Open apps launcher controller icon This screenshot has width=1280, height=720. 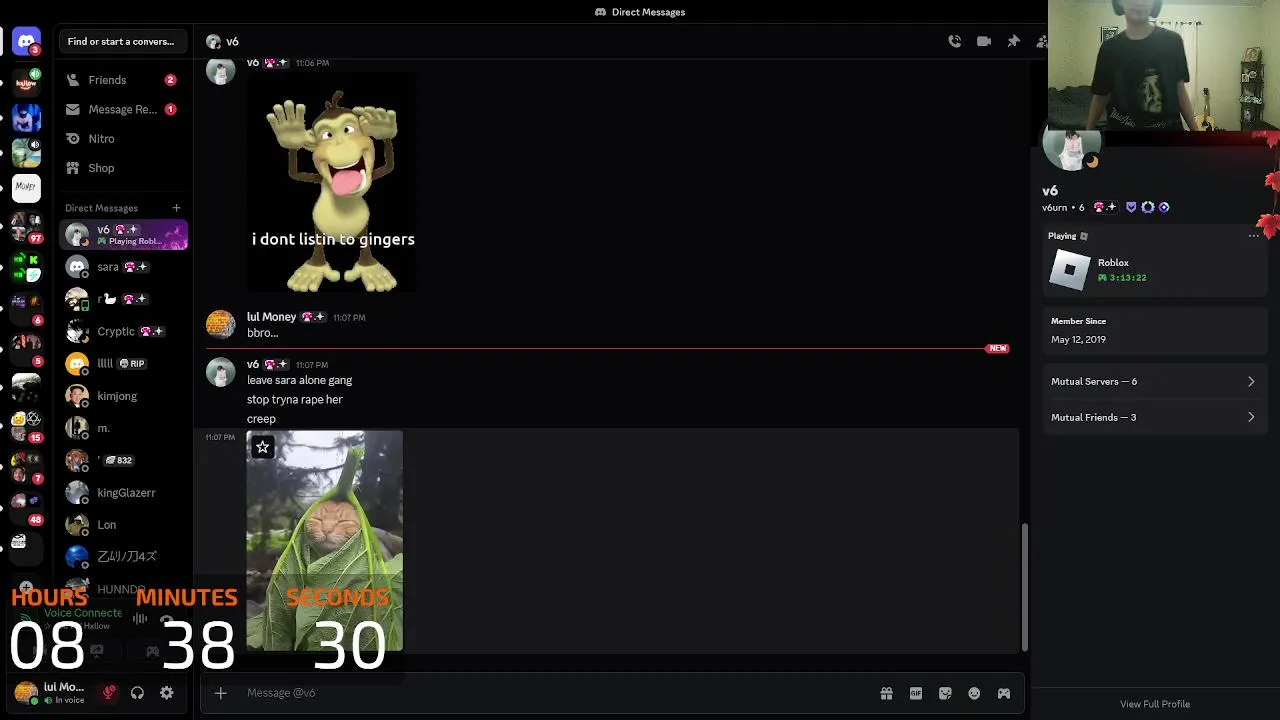click(x=1004, y=693)
